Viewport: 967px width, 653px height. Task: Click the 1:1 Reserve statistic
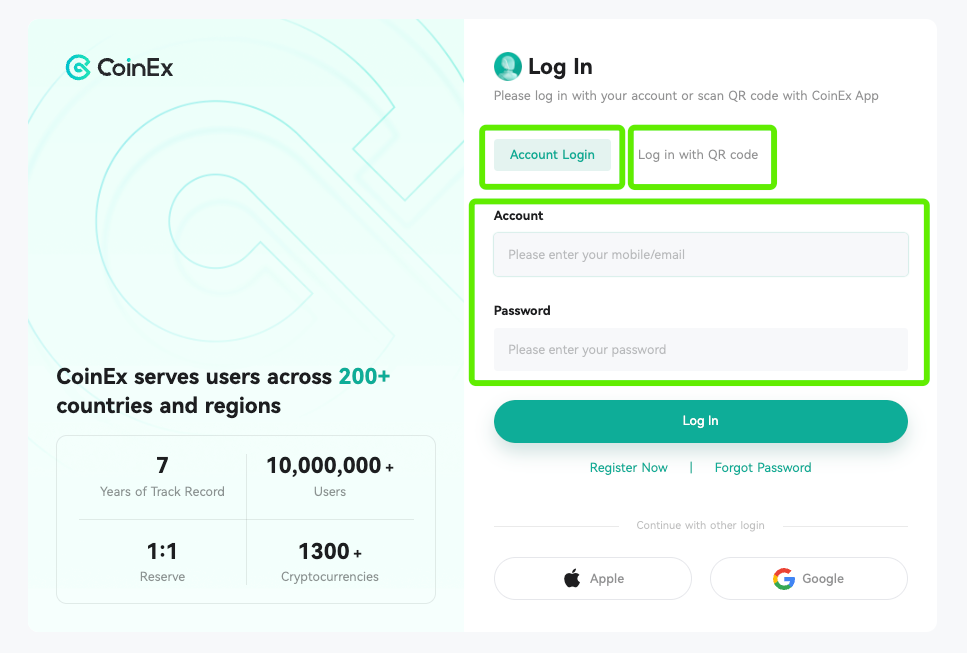(x=162, y=562)
